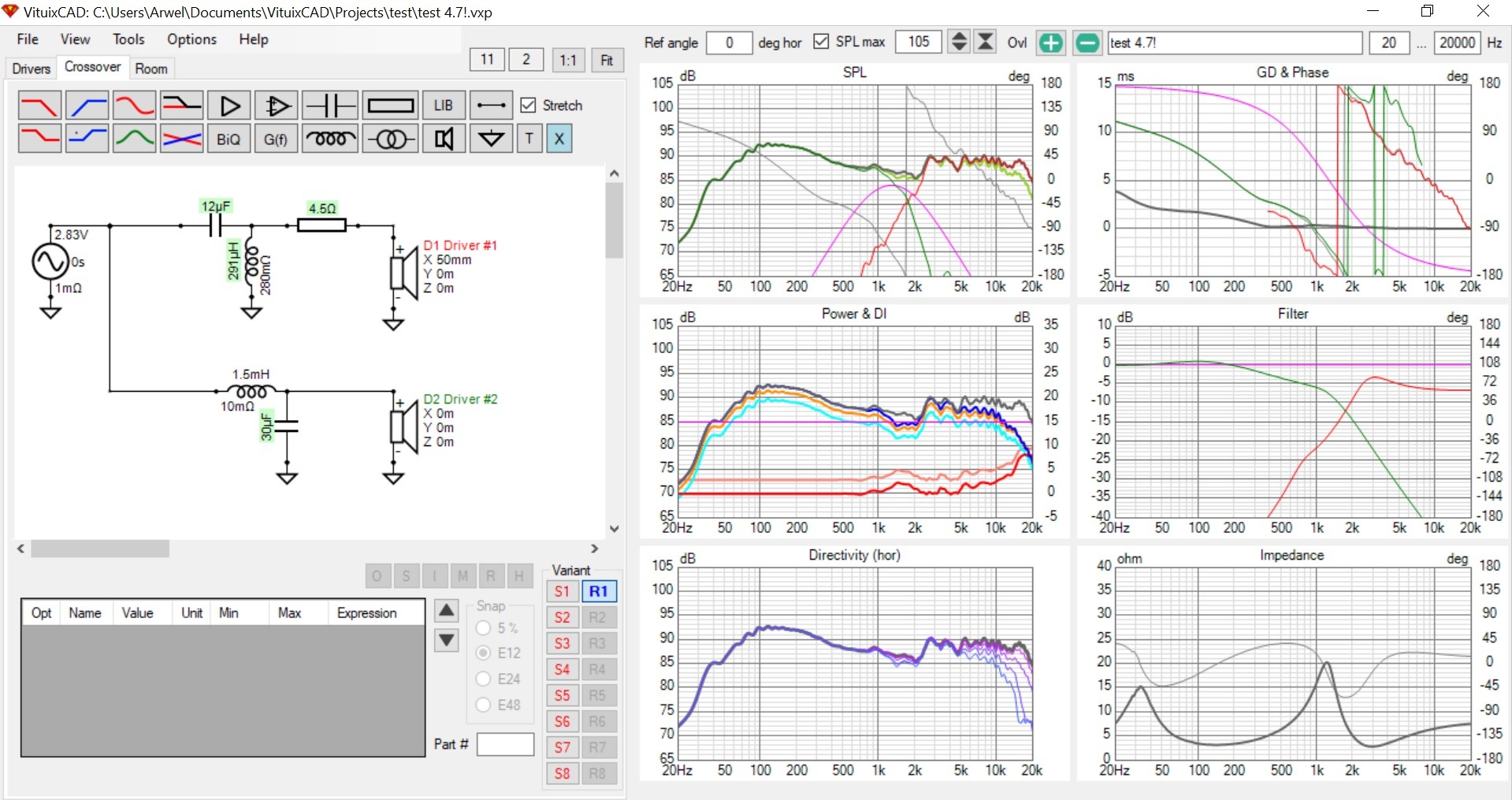The image size is (1512, 800).
Task: Move part up with up-arrow button
Action: pos(447,610)
